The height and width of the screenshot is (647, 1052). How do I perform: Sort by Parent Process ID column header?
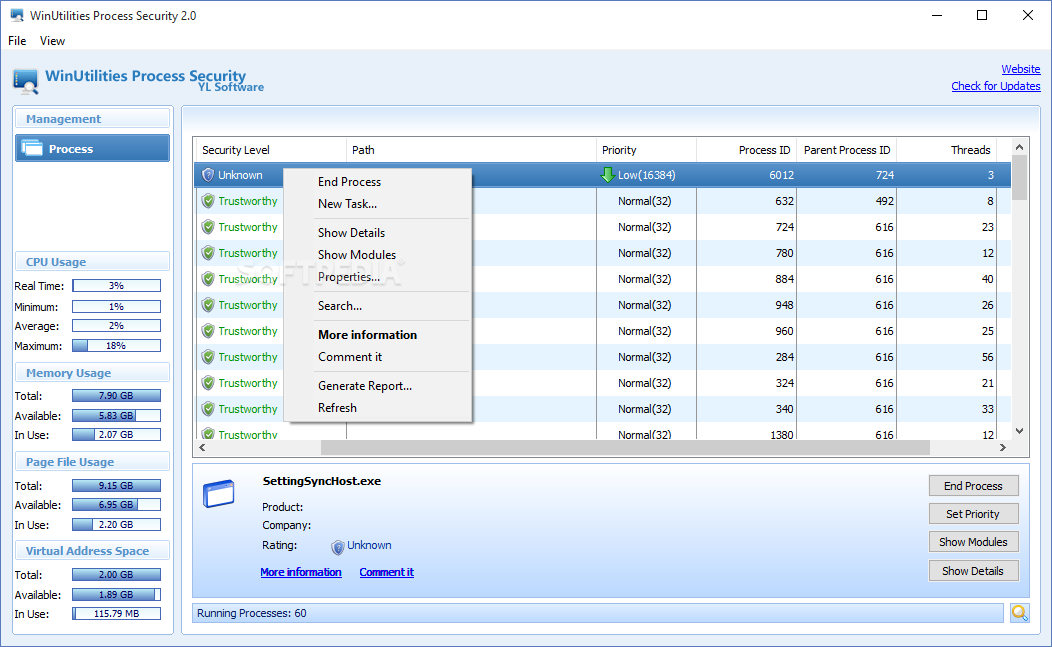point(847,150)
